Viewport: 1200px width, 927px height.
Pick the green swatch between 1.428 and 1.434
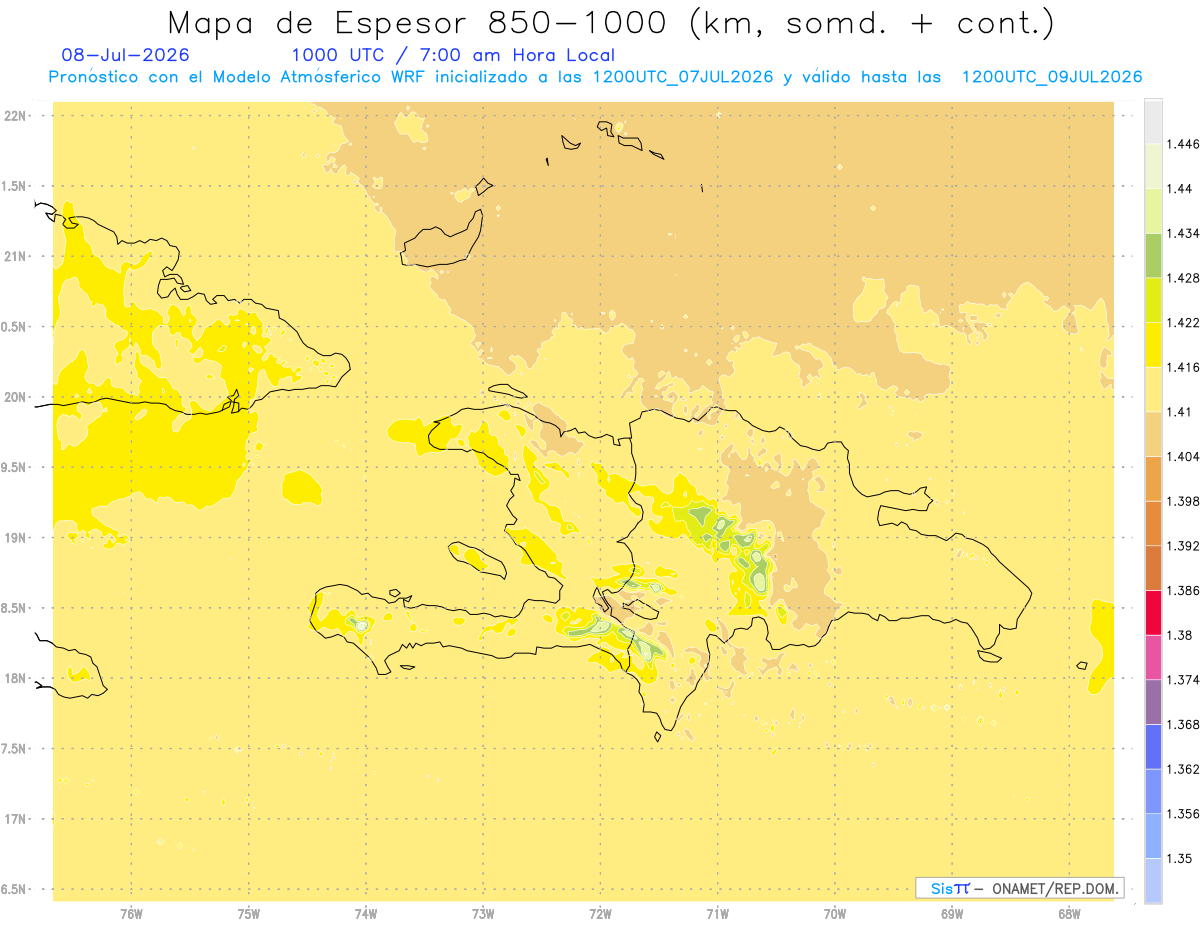tap(1153, 256)
